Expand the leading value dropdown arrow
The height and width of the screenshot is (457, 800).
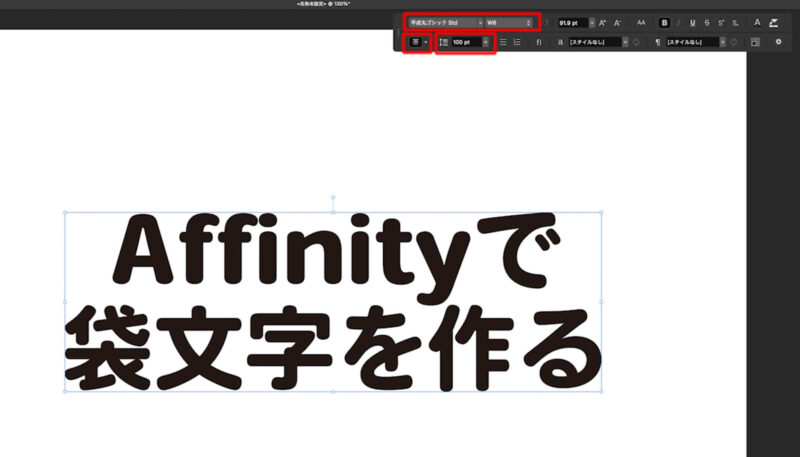point(486,42)
